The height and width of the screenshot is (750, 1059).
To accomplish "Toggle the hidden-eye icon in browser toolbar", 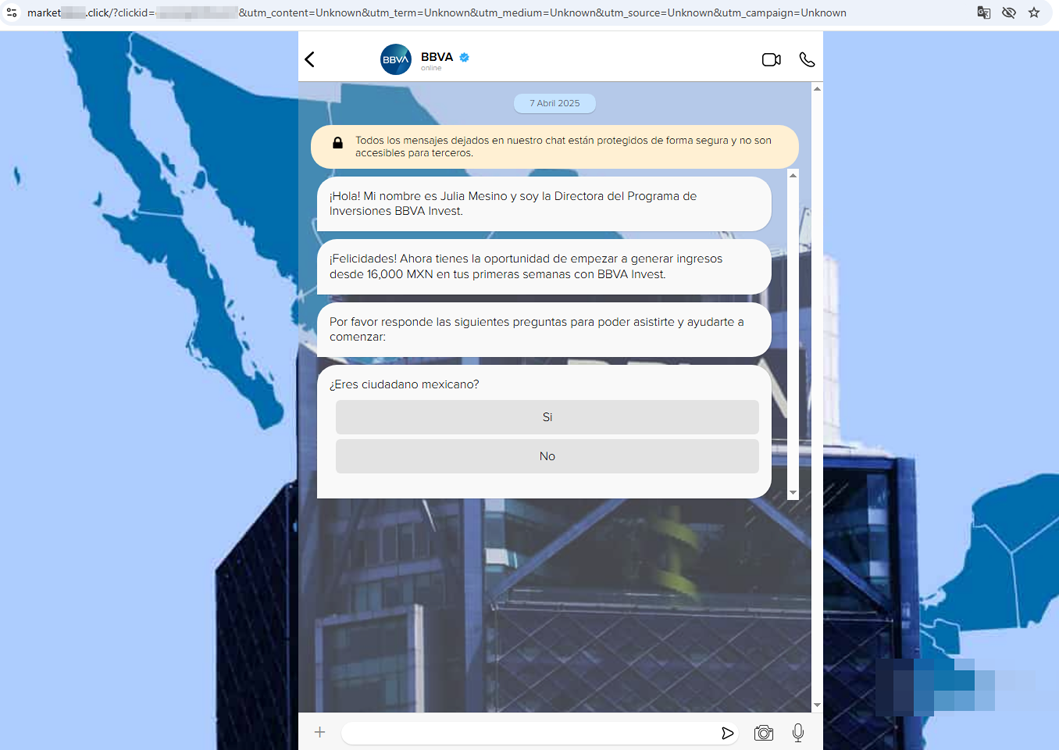I will click(x=1009, y=12).
